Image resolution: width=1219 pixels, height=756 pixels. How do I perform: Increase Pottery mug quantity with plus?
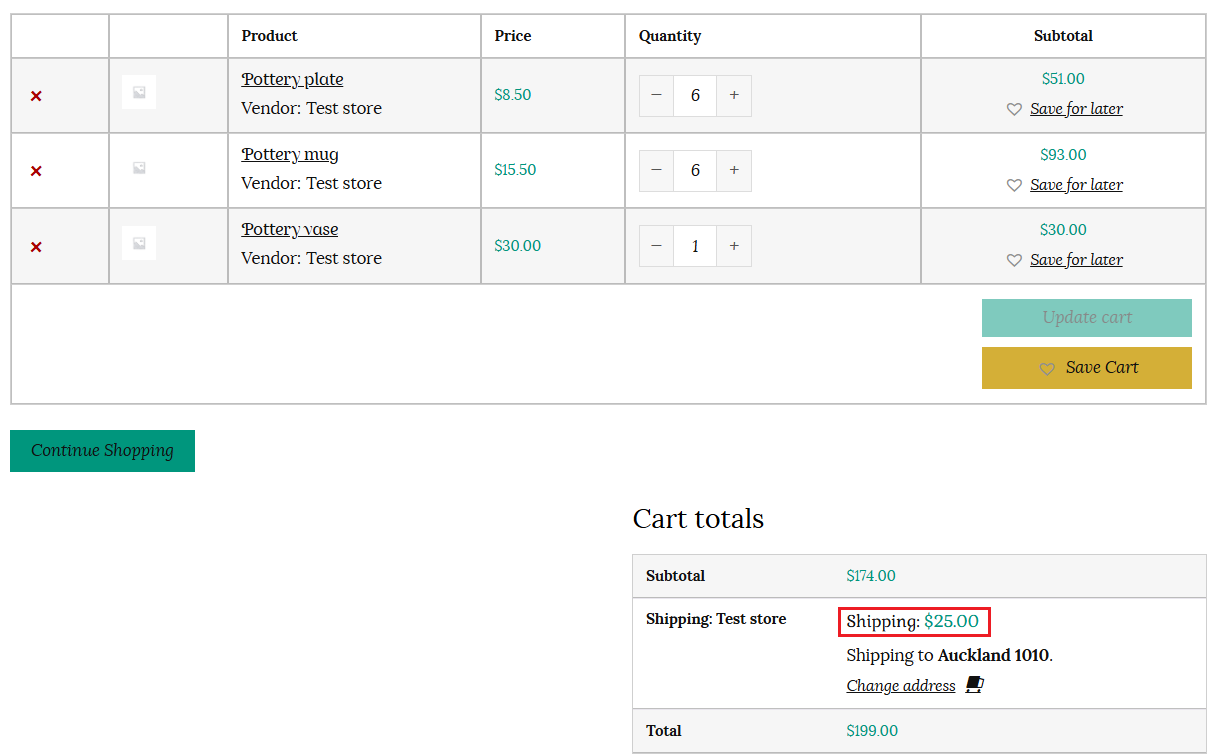click(734, 170)
